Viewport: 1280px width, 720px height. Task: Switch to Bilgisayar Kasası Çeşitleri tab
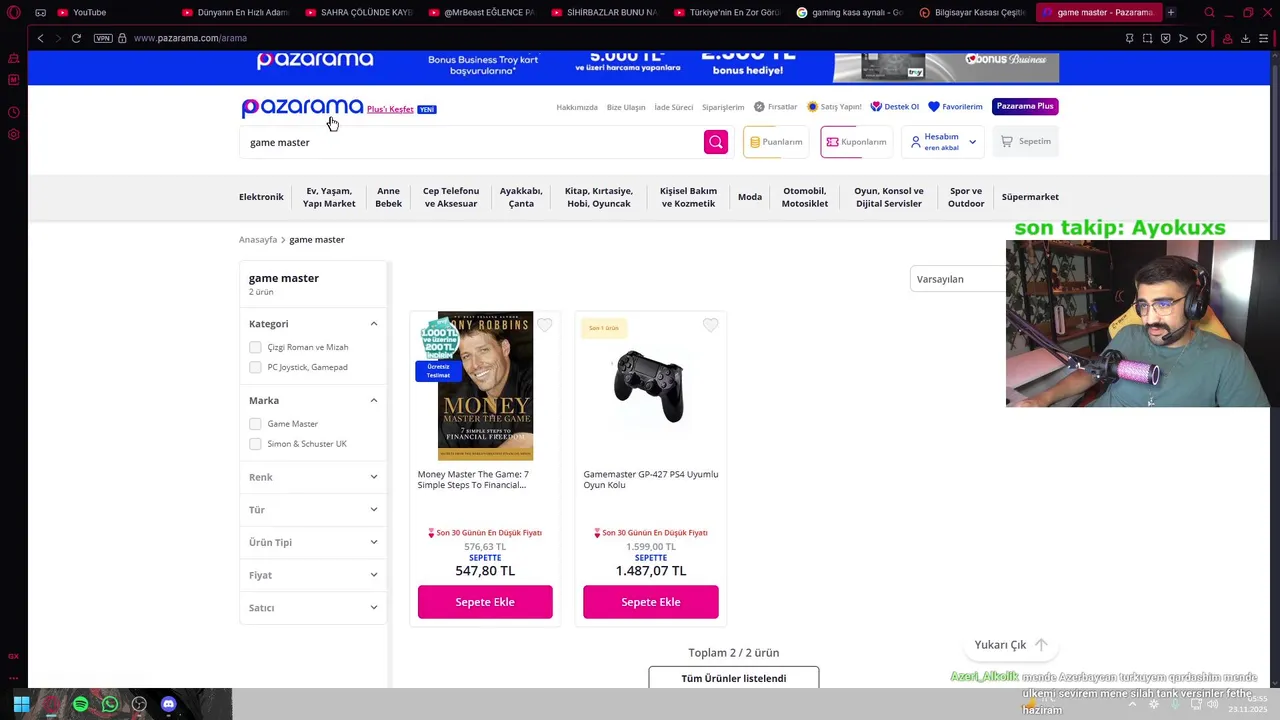click(x=972, y=12)
